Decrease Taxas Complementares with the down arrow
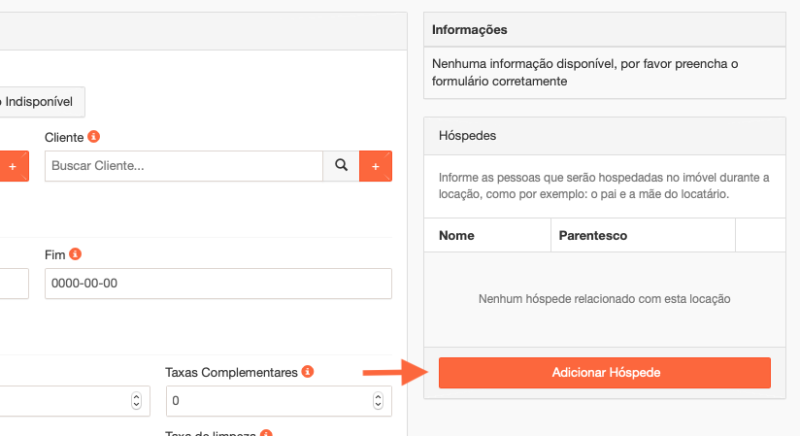800x436 pixels. [x=377, y=405]
